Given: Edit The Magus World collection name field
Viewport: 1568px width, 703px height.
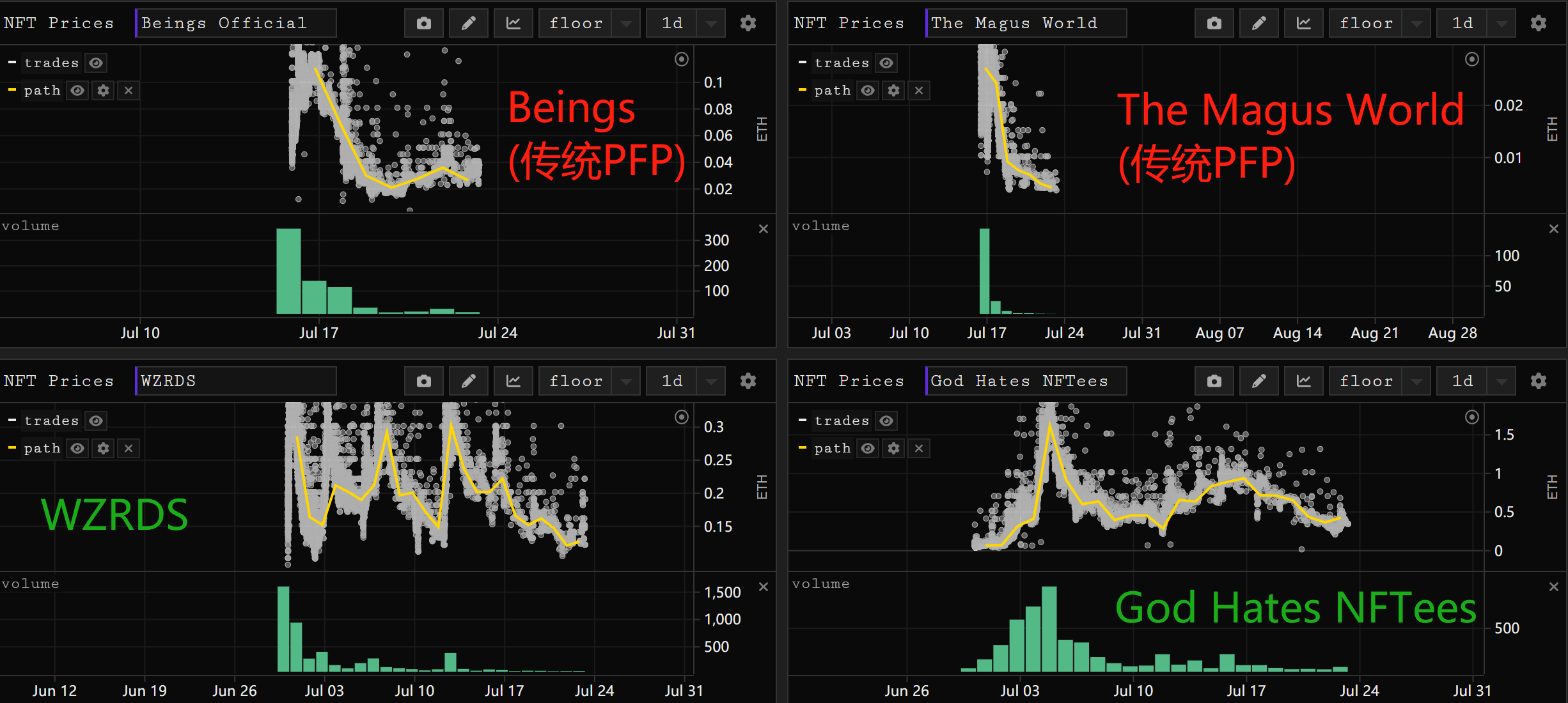Looking at the screenshot, I should click(1026, 24).
